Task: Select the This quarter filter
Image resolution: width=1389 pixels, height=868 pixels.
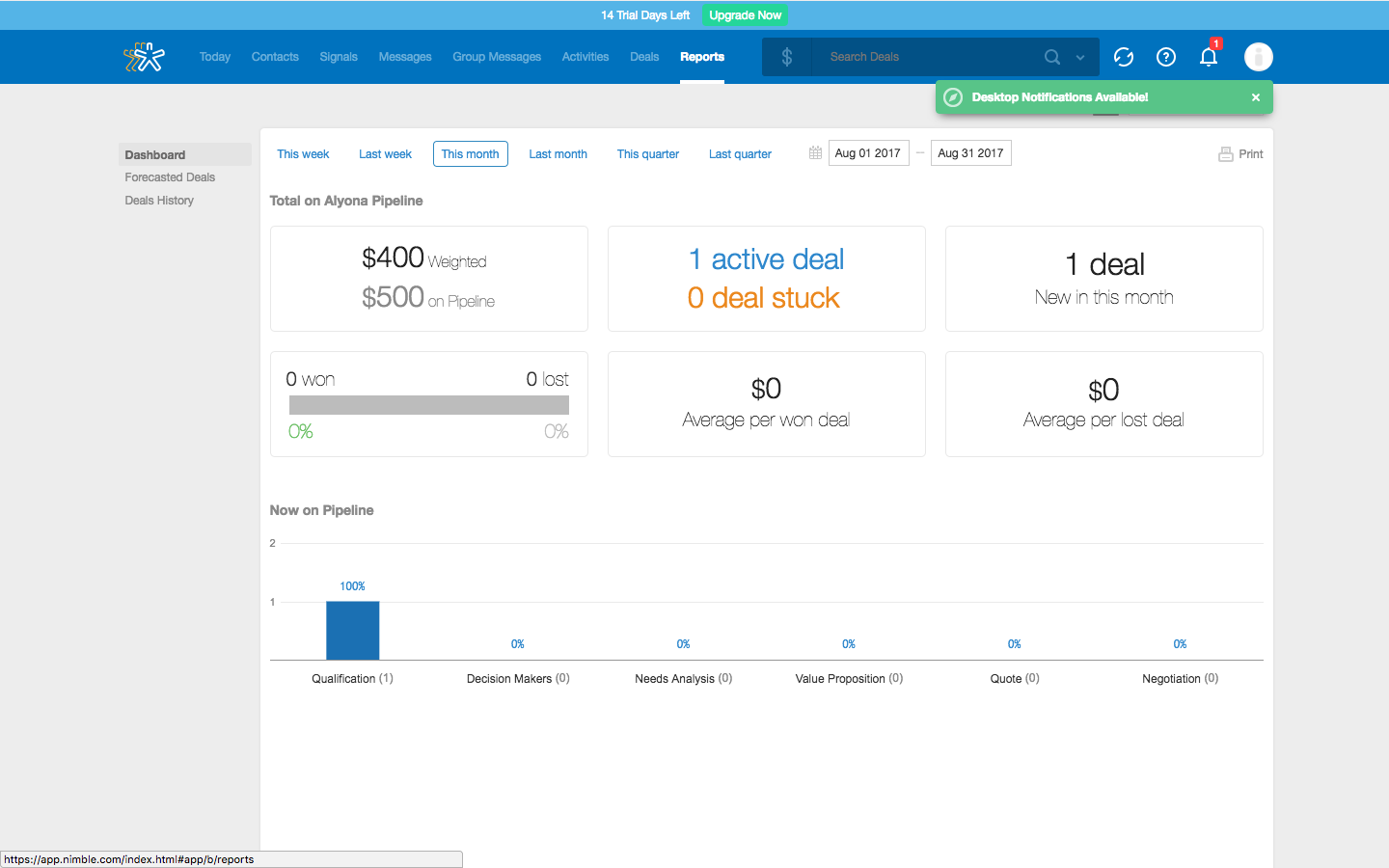Action: [647, 154]
